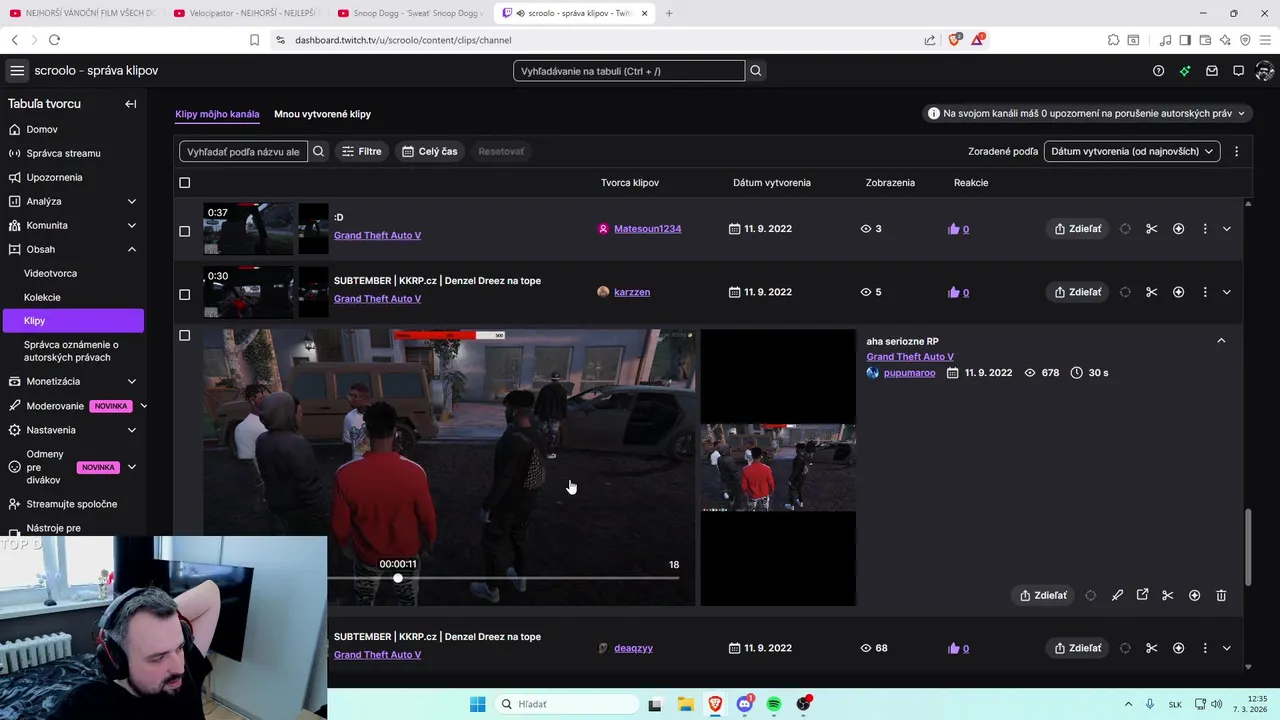Screen dimensions: 1280x720
Task: Click the 'Celý čas' date range button
Action: point(430,151)
